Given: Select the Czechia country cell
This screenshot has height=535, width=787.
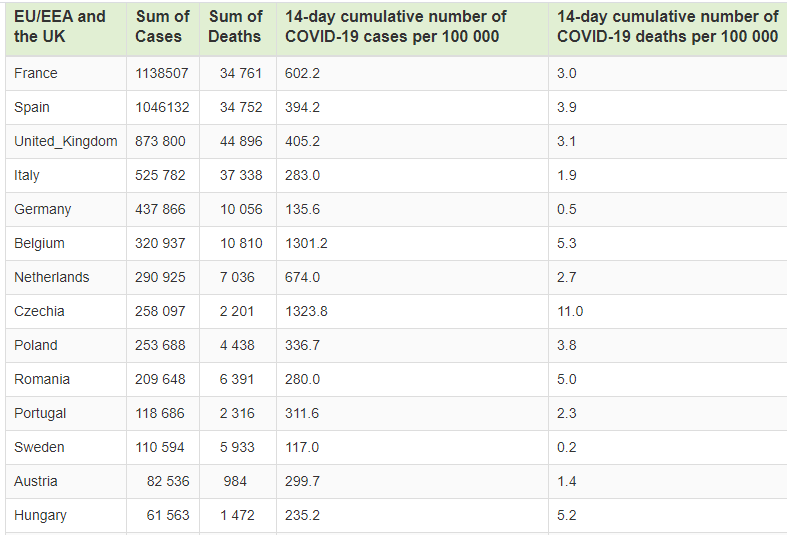Looking at the screenshot, I should [x=66, y=312].
